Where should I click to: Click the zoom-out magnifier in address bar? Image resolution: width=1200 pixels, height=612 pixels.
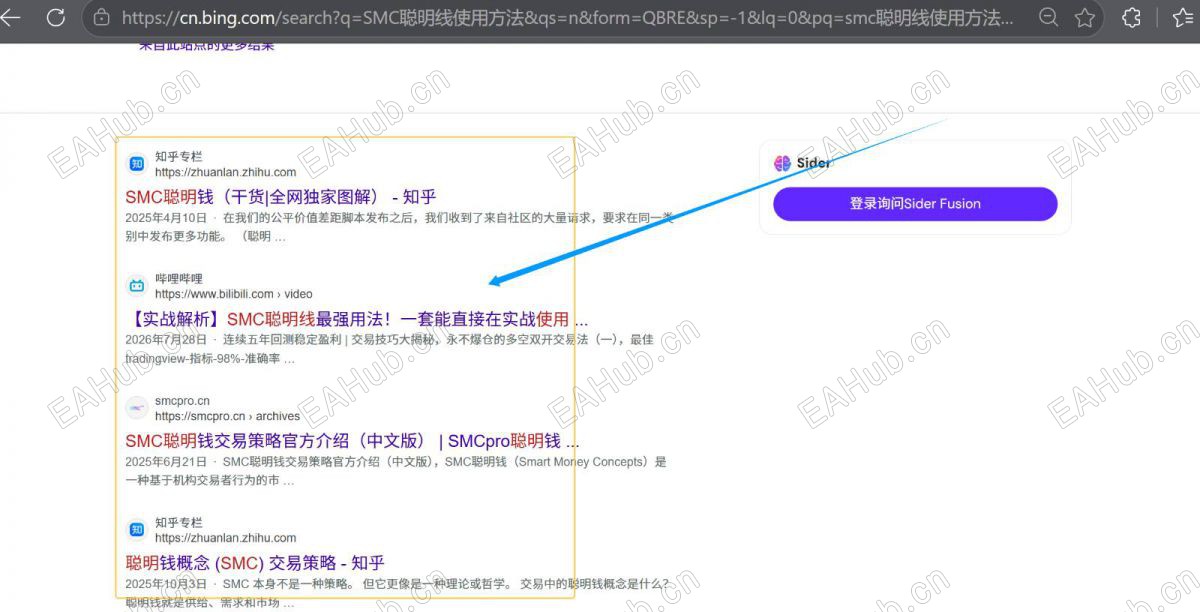coord(1048,17)
